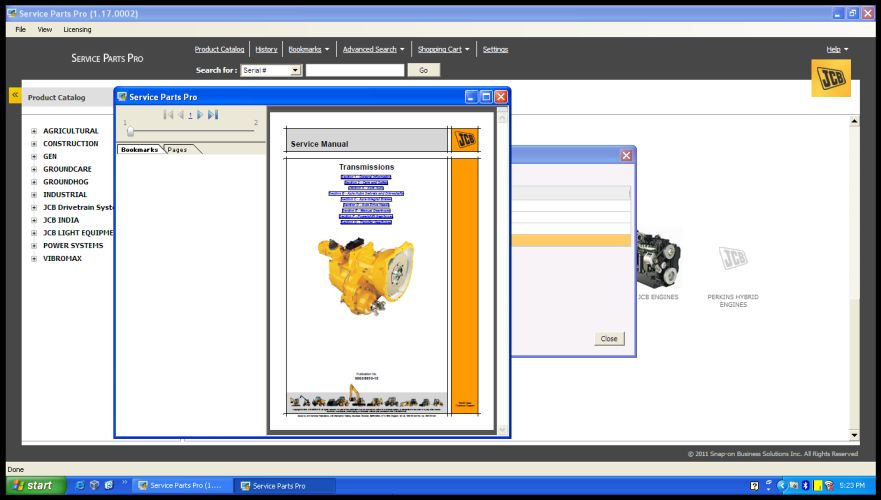
Task: Go to first page in viewer
Action: click(x=168, y=115)
